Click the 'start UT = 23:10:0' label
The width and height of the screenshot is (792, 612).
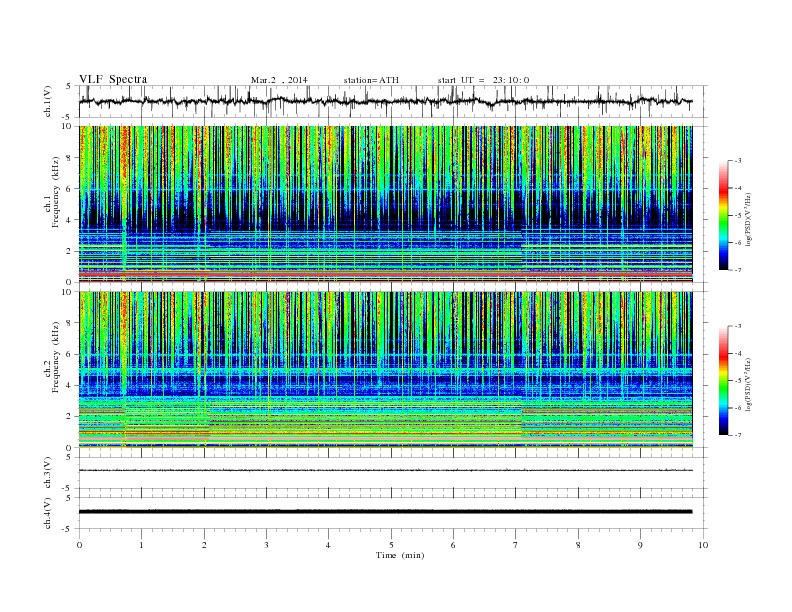point(483,80)
